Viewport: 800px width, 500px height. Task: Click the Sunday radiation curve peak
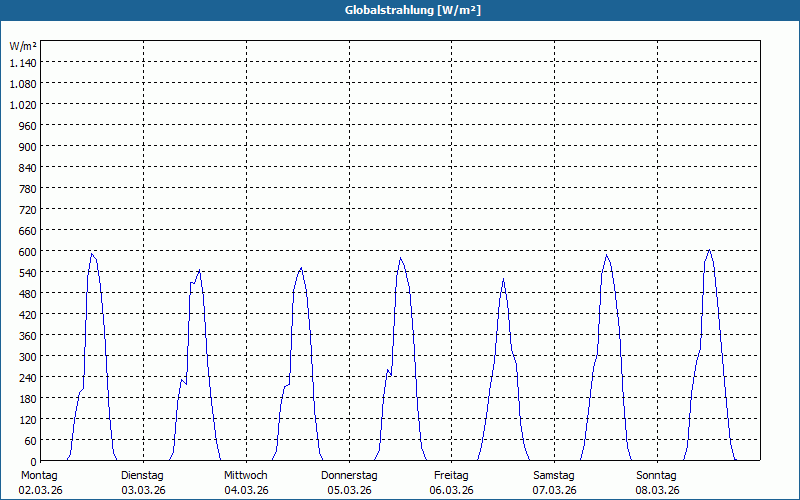[x=709, y=249]
